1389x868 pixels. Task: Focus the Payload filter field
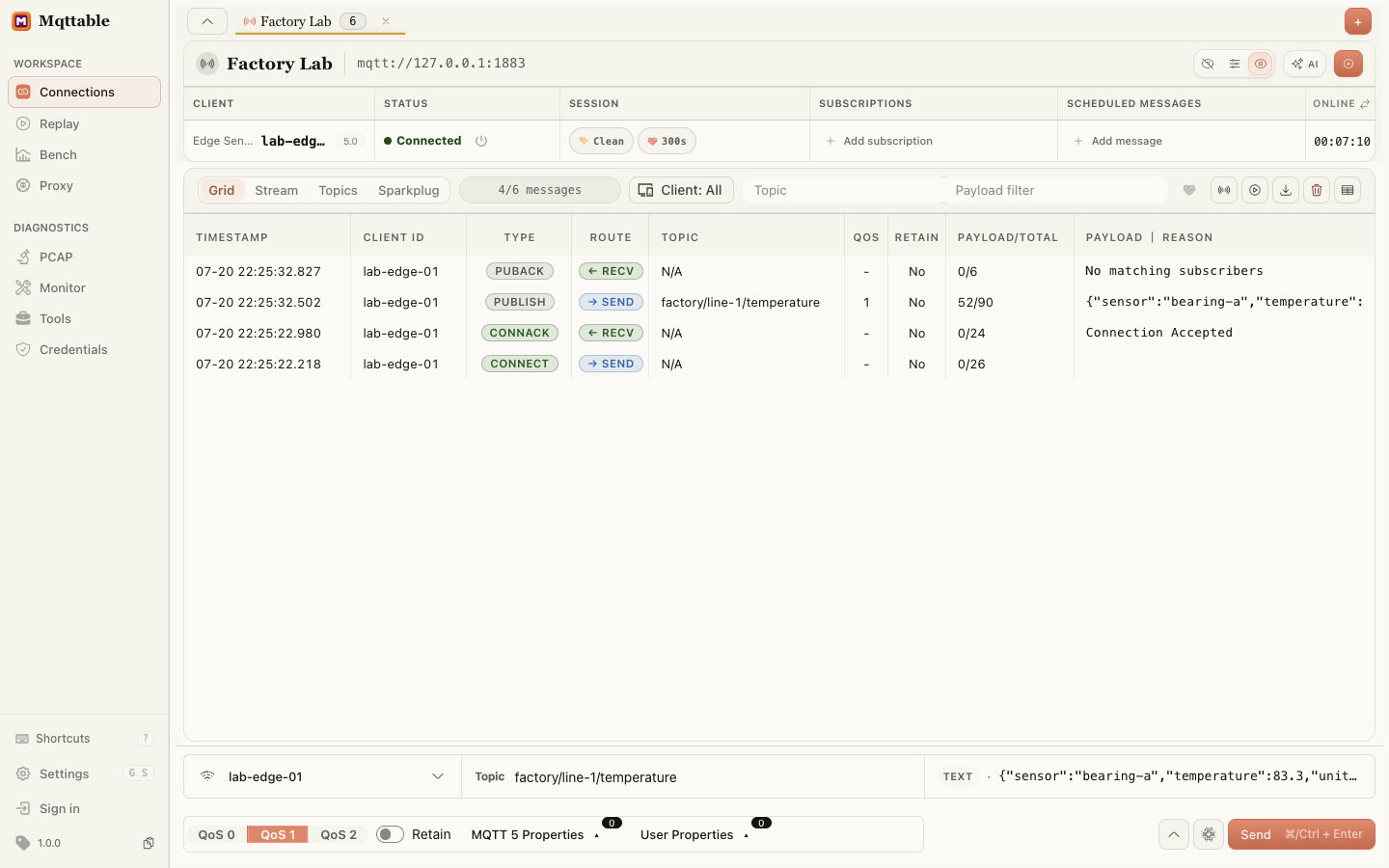(x=1055, y=190)
